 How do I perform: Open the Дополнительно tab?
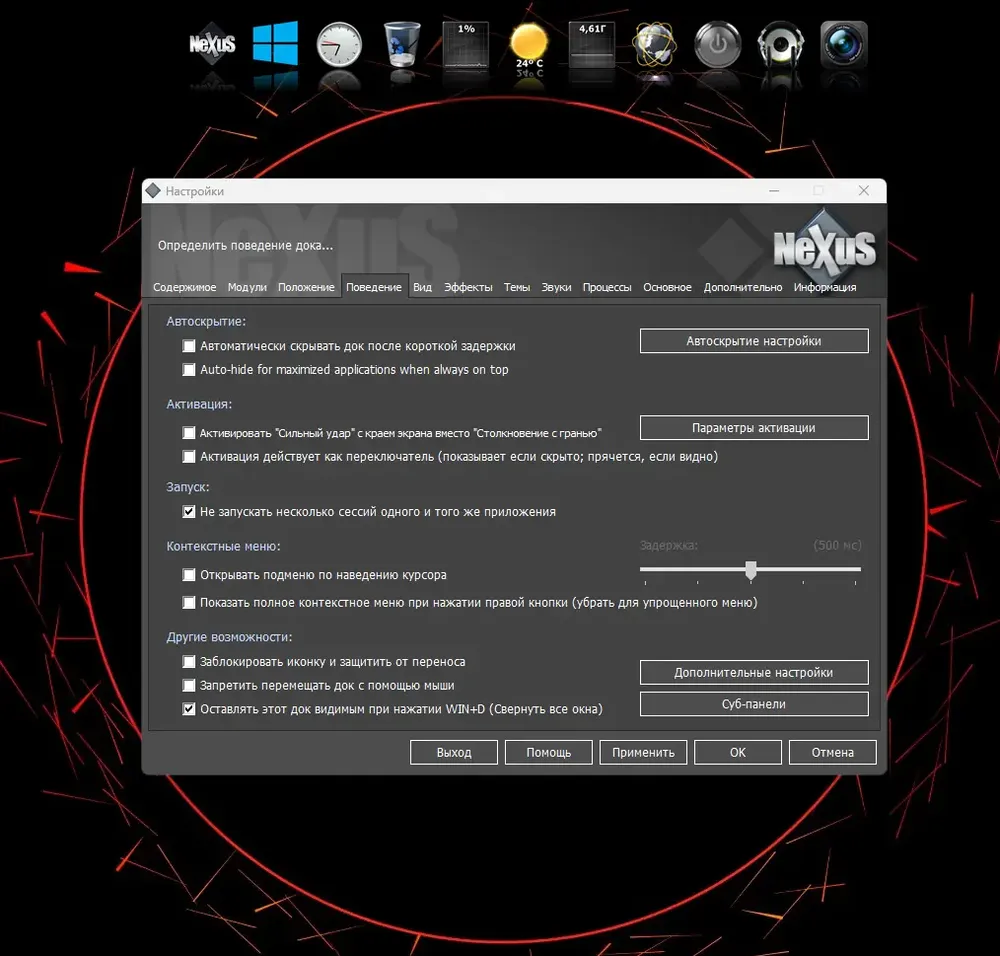[742, 287]
